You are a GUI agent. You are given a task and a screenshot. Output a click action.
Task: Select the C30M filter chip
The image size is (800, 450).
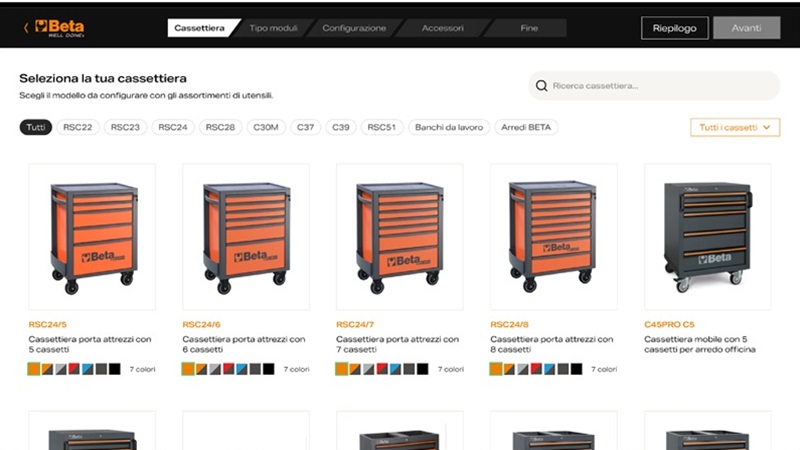tap(266, 127)
